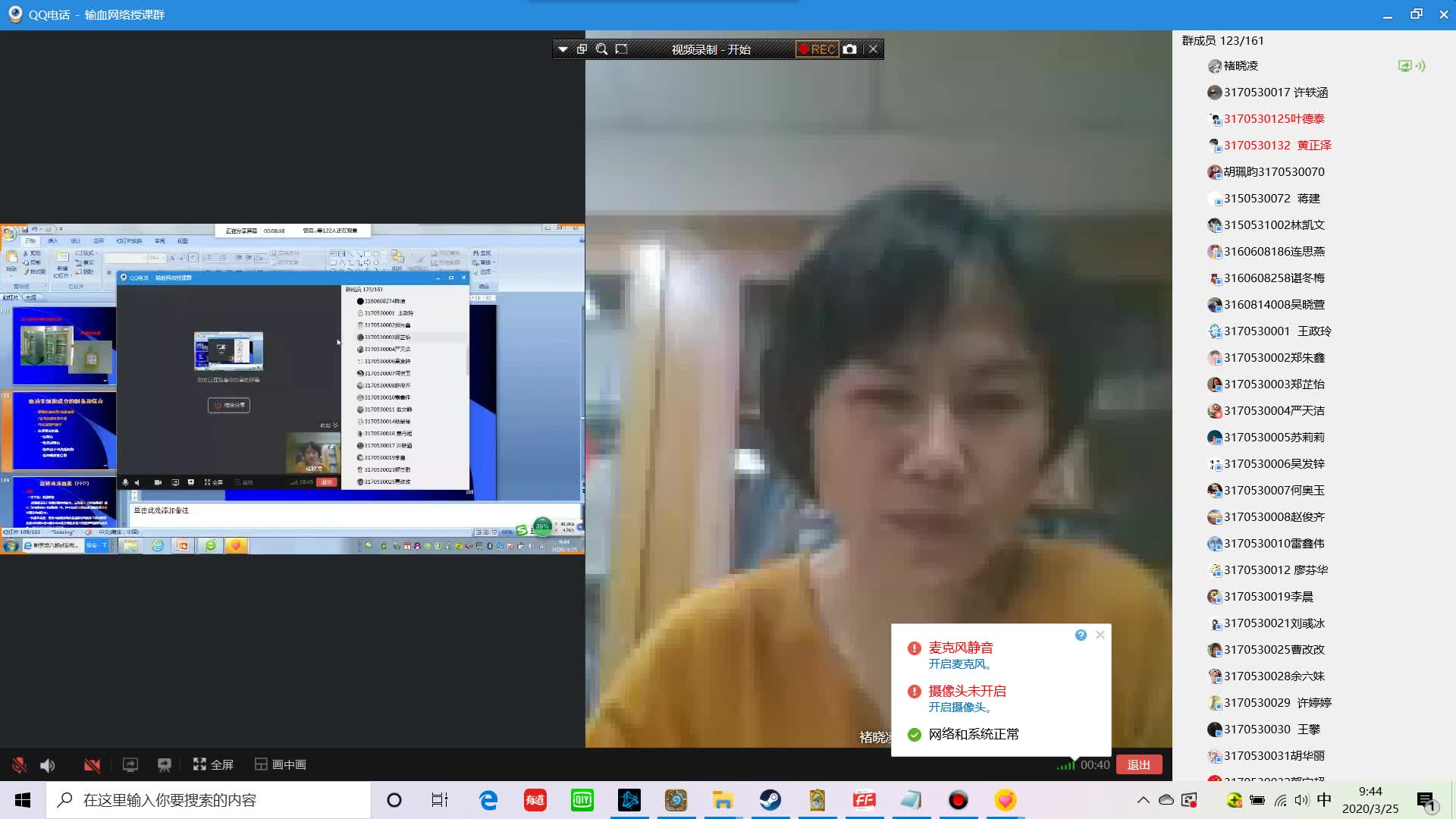Viewport: 1456px width, 819px height.
Task: Click the shared screen preview thumbnail
Action: pos(292,389)
